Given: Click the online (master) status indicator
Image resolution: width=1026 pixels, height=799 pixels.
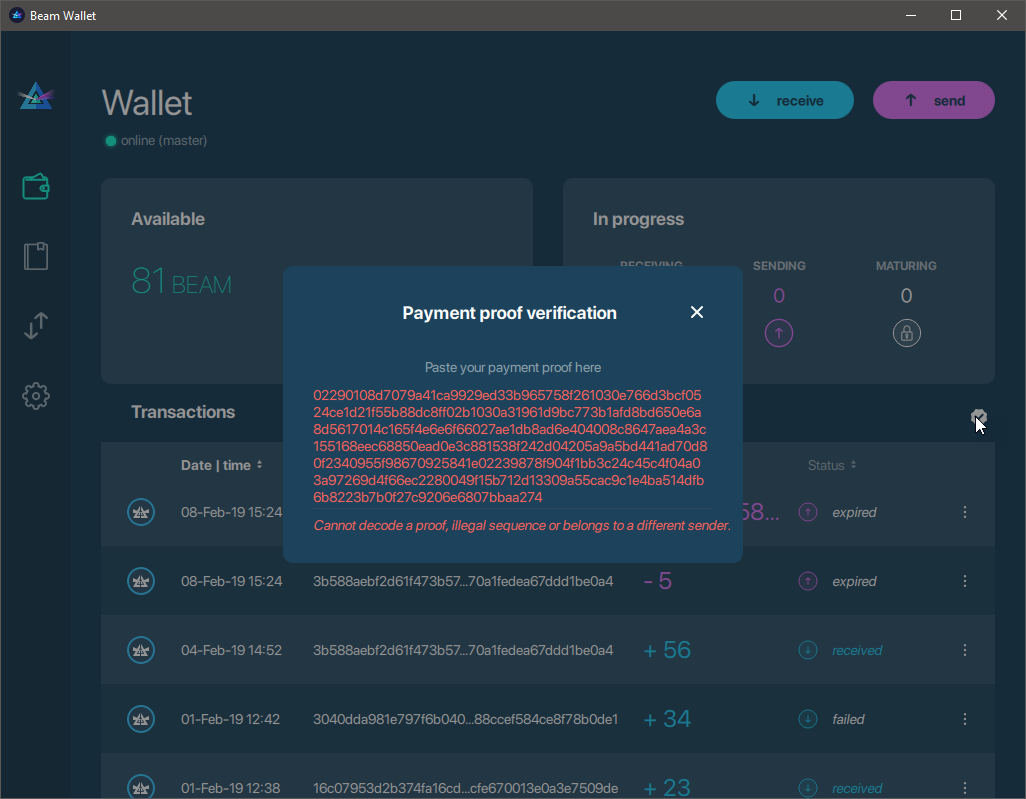Looking at the screenshot, I should pyautogui.click(x=155, y=140).
